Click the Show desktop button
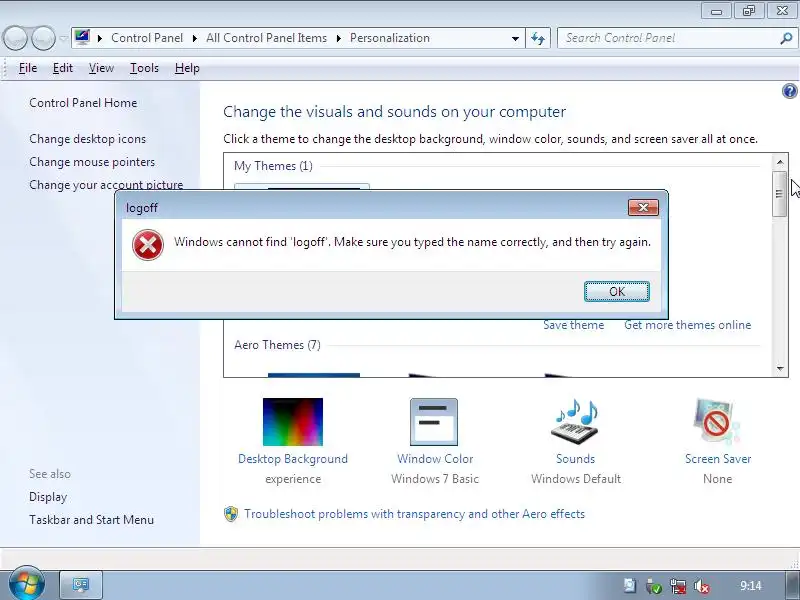The image size is (800, 600). tap(792, 585)
